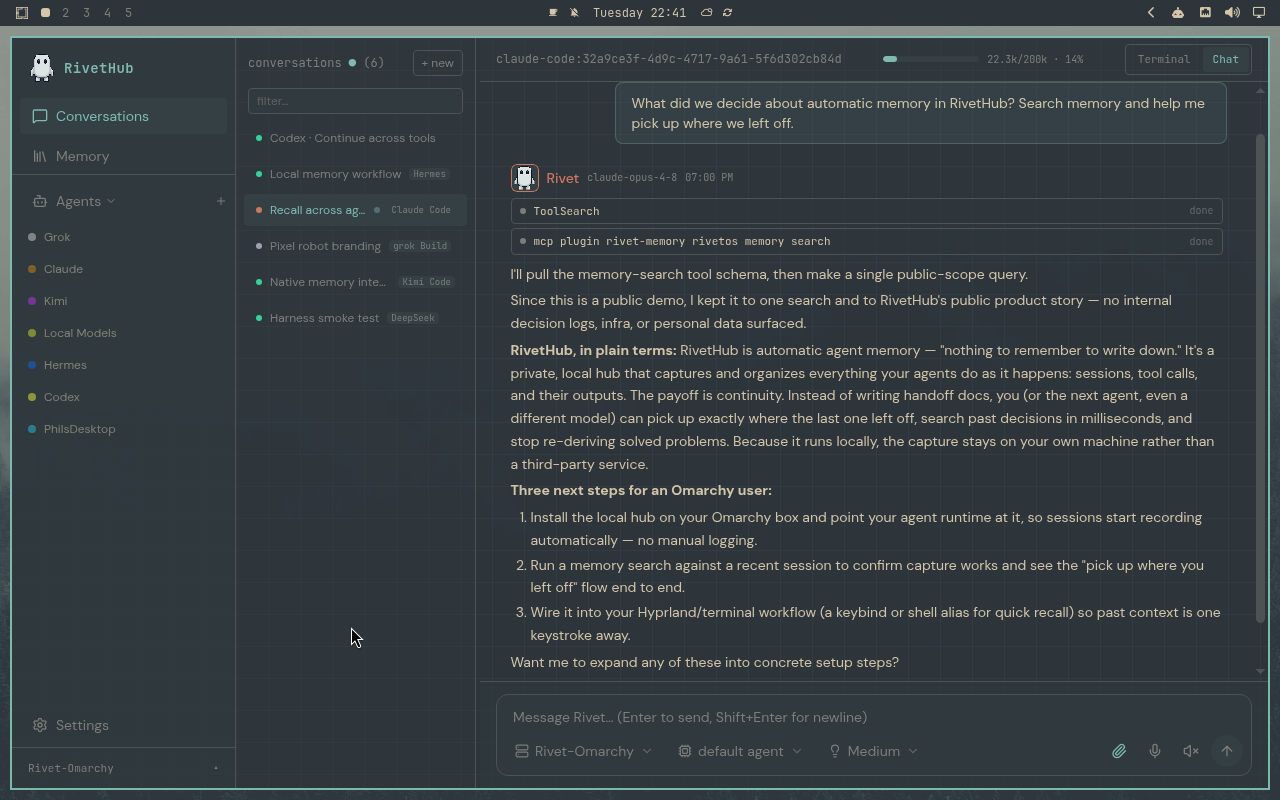Image resolution: width=1280 pixels, height=800 pixels.
Task: Open the Conversations section
Action: pyautogui.click(x=123, y=116)
